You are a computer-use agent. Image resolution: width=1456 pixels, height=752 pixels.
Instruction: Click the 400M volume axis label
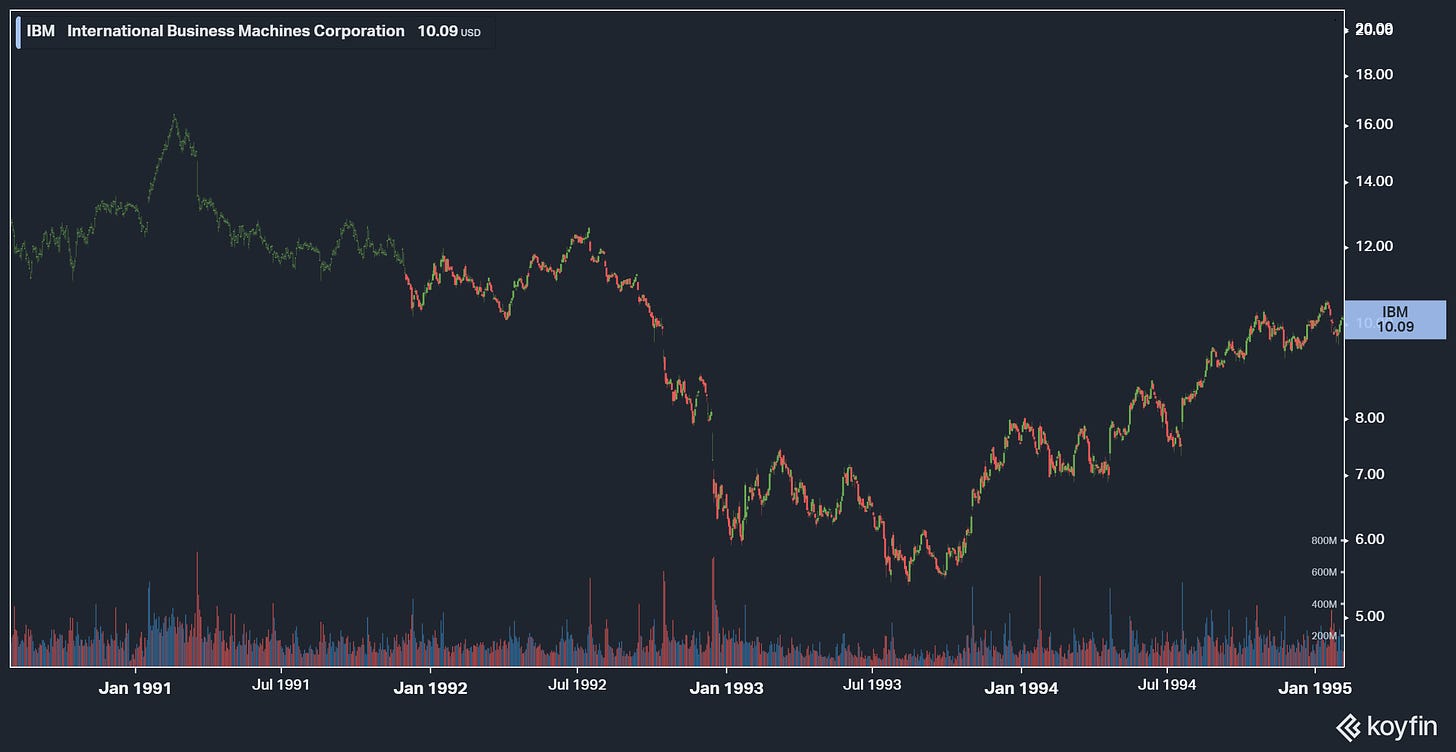(1323, 605)
